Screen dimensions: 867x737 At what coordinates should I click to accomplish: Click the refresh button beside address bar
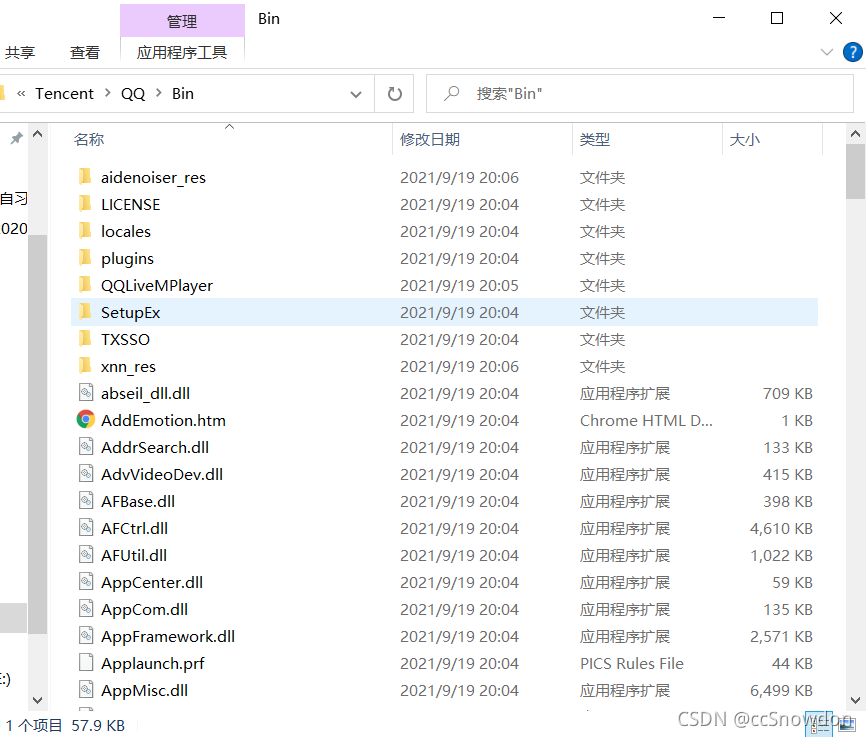coord(394,93)
